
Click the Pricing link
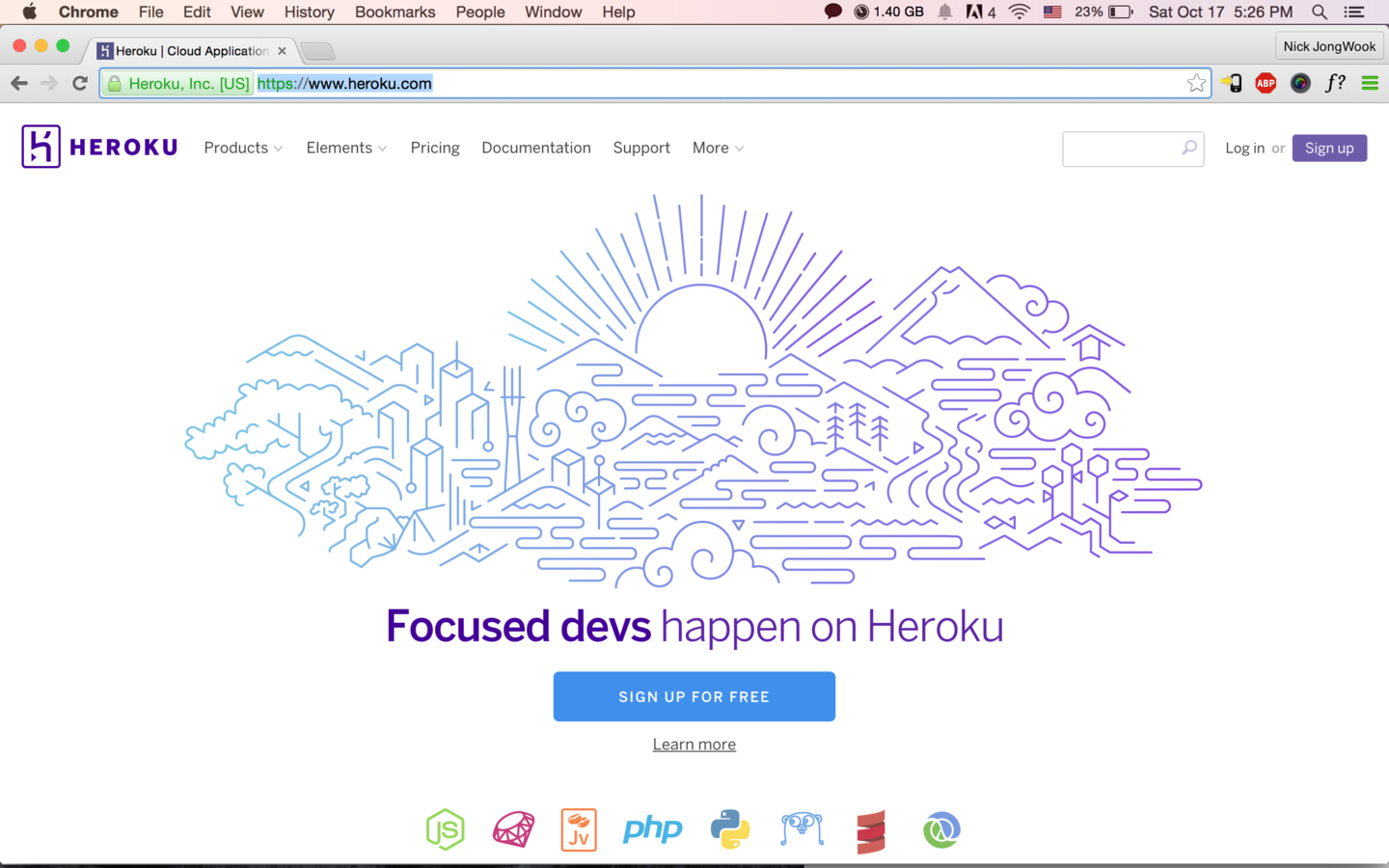click(435, 148)
